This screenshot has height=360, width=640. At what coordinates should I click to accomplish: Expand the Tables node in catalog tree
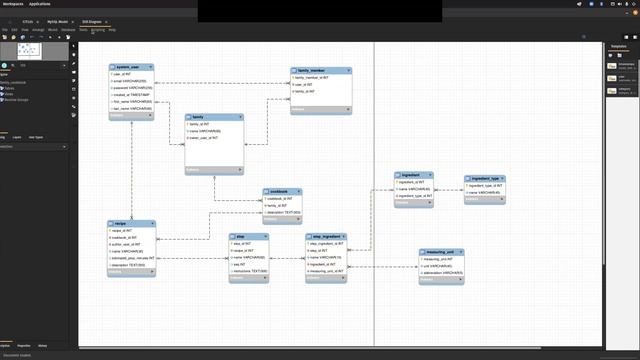pyautogui.click(x=2, y=88)
